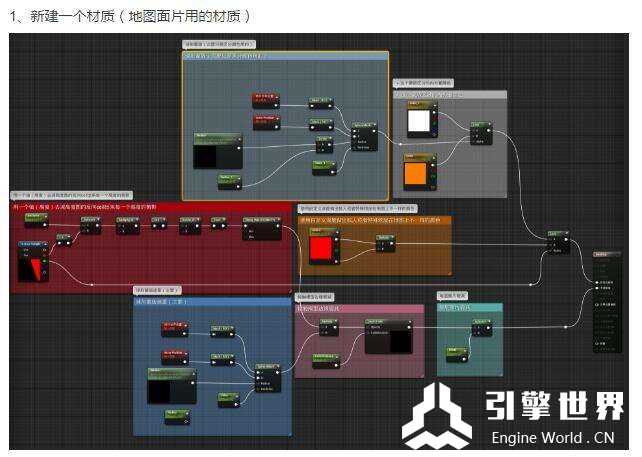Select the node just left of material output

(x=558, y=241)
